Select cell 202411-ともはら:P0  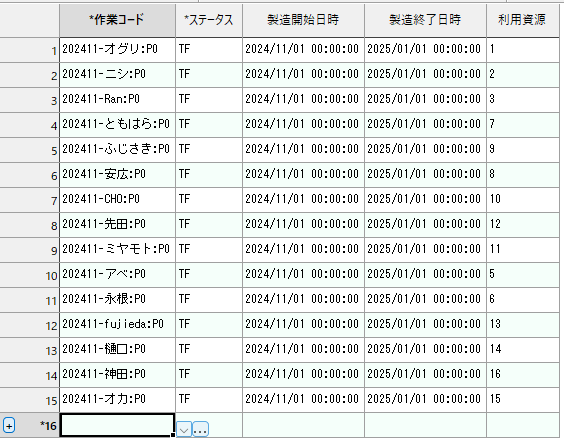coord(117,125)
